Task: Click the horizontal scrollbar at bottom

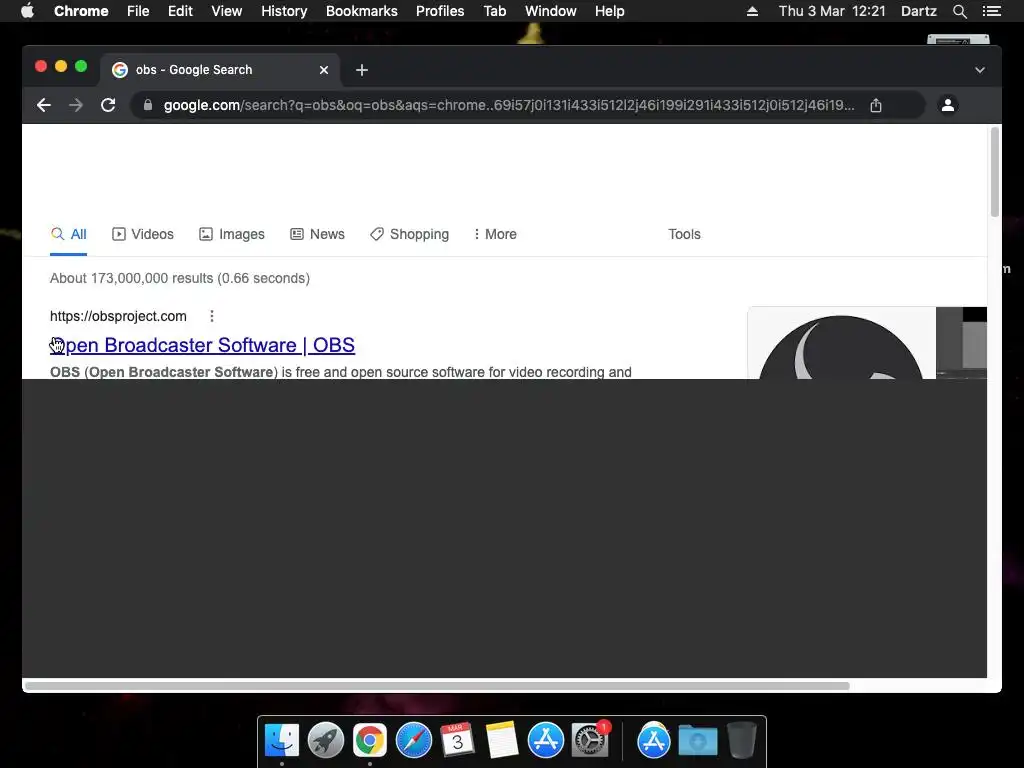Action: click(x=437, y=686)
